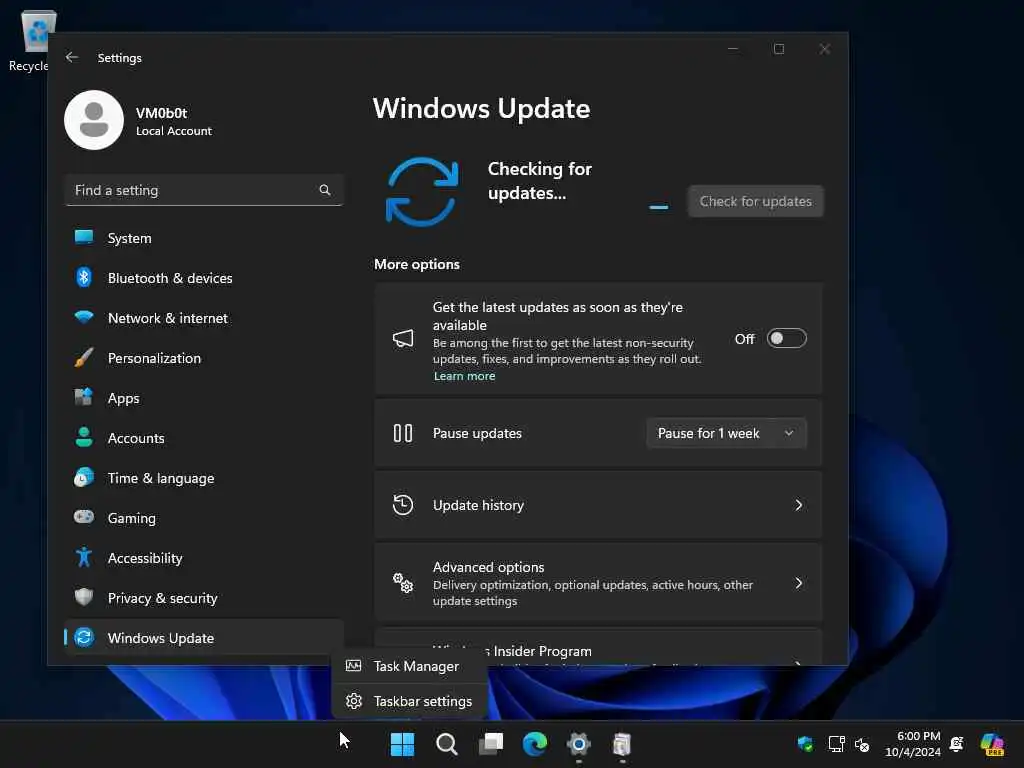Click the Apps icon in sidebar

pyautogui.click(x=84, y=397)
